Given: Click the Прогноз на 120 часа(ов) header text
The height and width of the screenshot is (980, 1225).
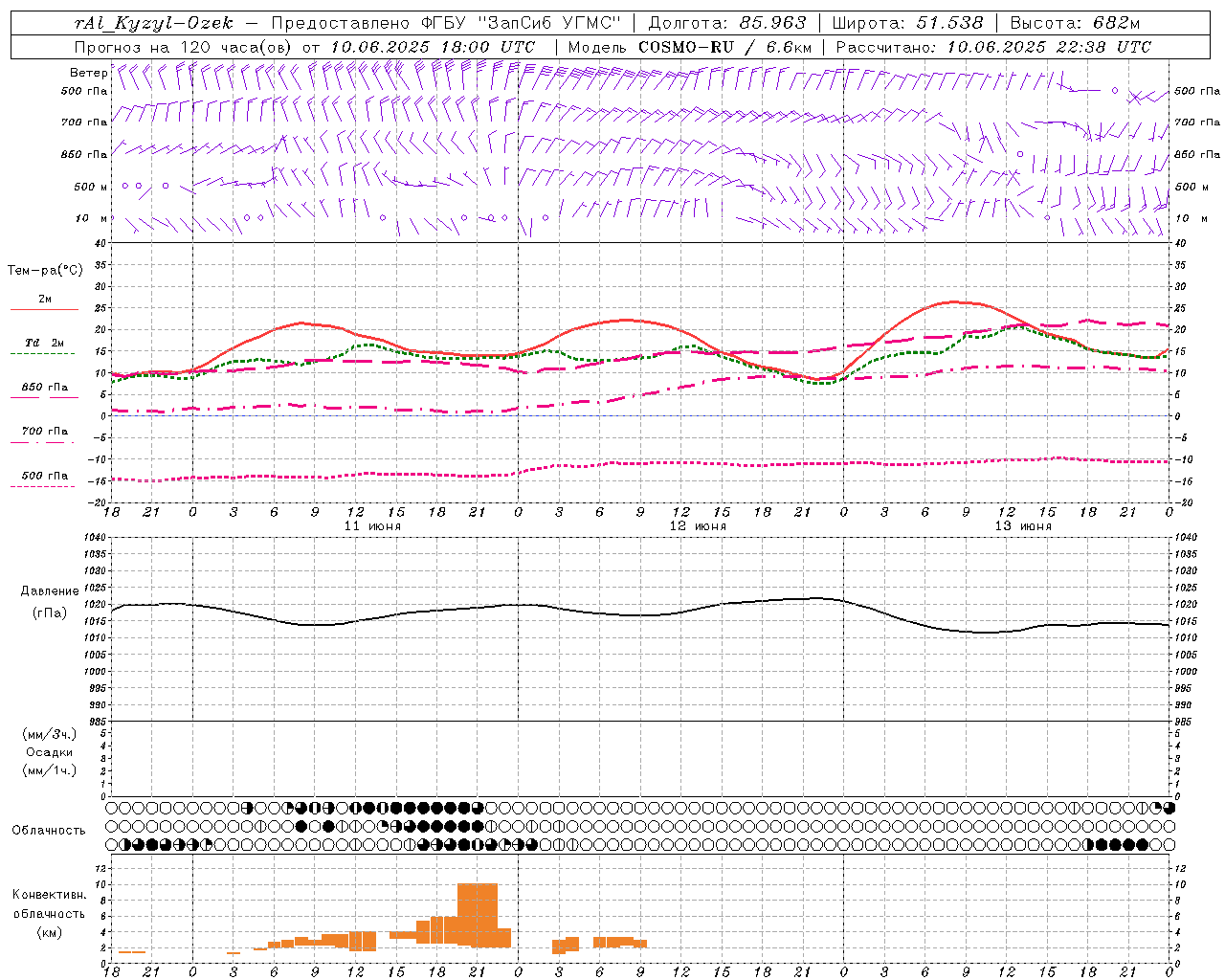Looking at the screenshot, I should (x=185, y=47).
